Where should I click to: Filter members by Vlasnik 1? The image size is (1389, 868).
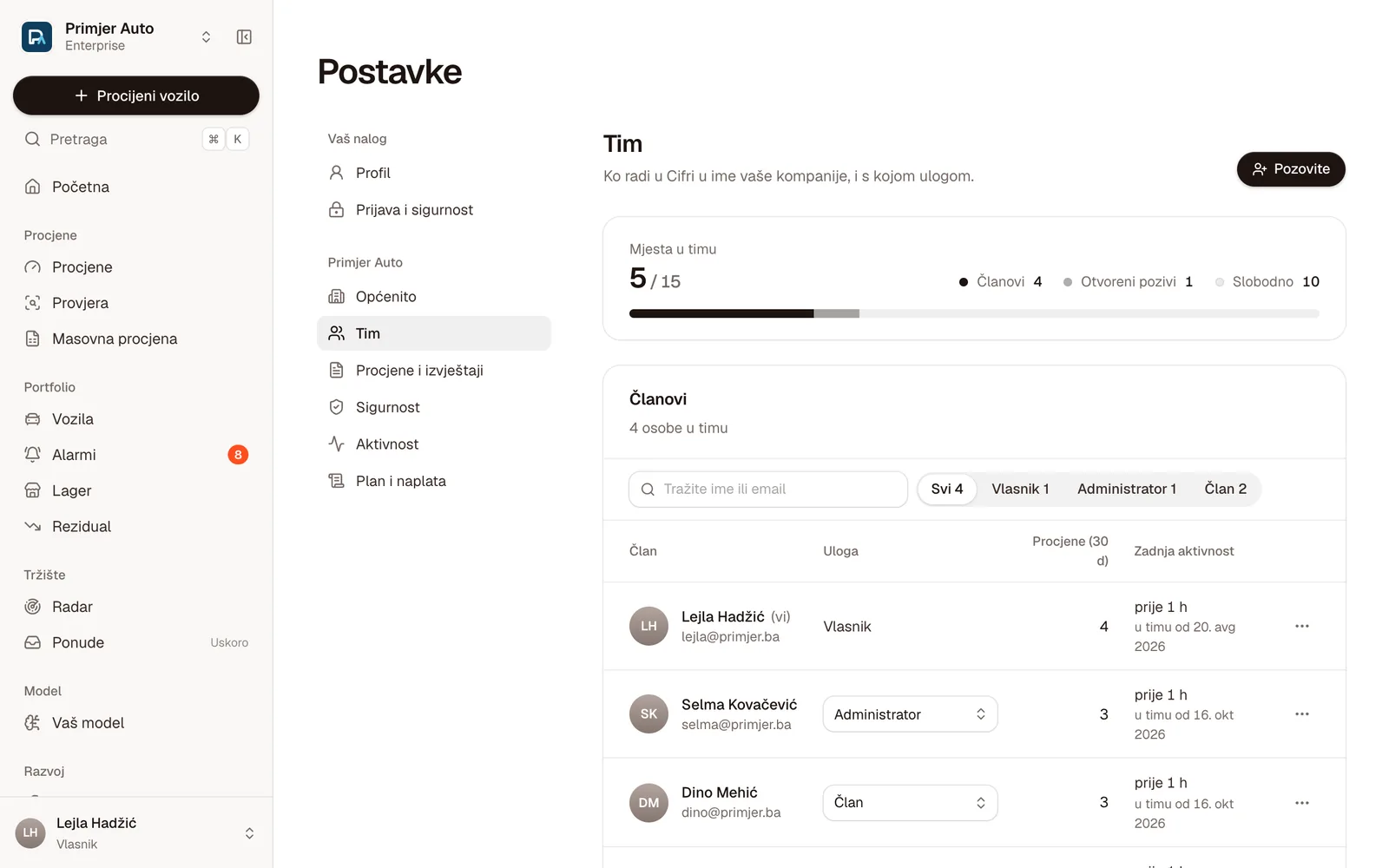(x=1020, y=490)
